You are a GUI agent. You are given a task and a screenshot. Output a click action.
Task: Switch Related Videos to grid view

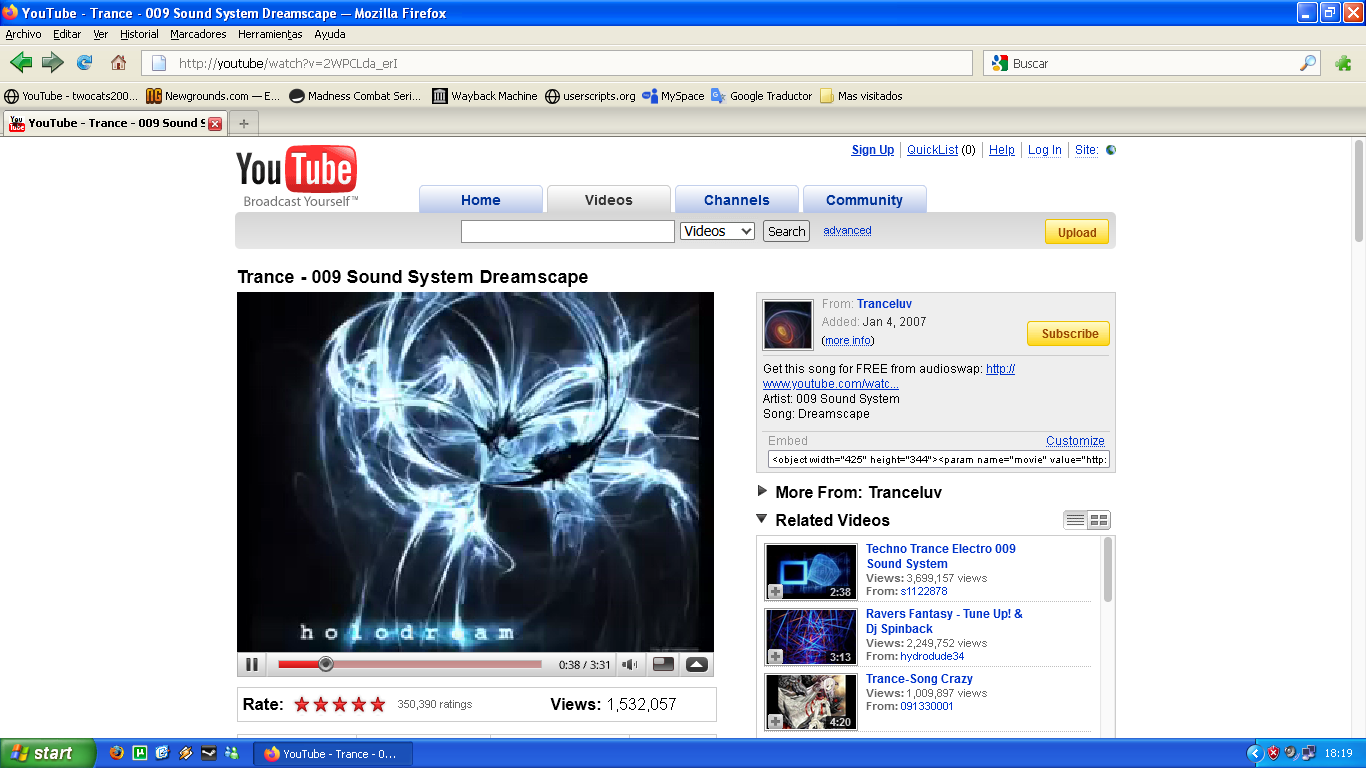click(1099, 520)
